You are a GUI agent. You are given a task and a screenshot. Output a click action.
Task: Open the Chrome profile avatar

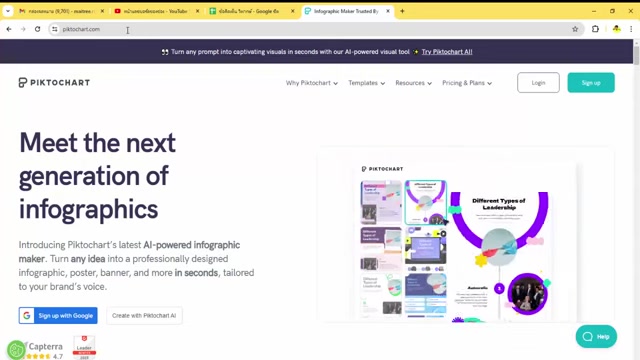pyautogui.click(x=617, y=29)
